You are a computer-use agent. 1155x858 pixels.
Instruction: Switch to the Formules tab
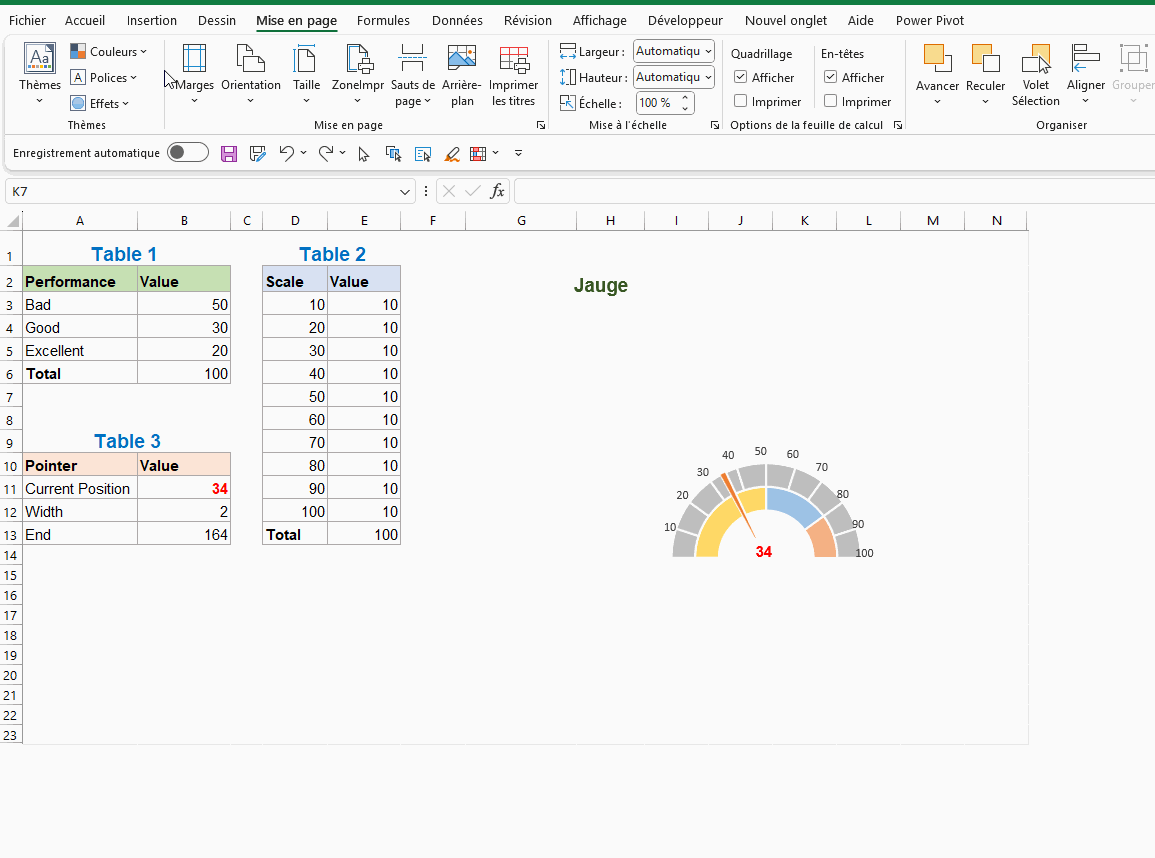click(383, 20)
